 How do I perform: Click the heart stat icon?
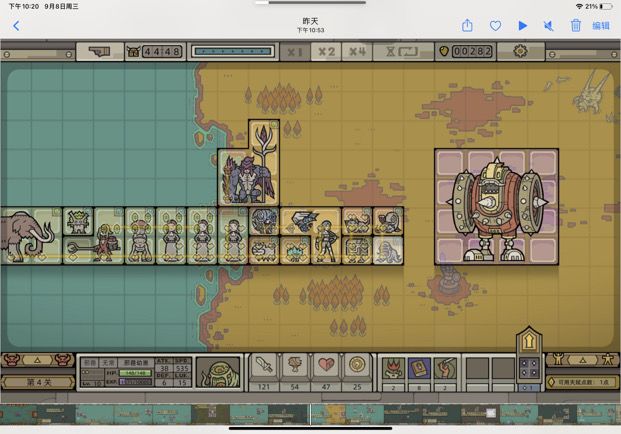point(326,365)
